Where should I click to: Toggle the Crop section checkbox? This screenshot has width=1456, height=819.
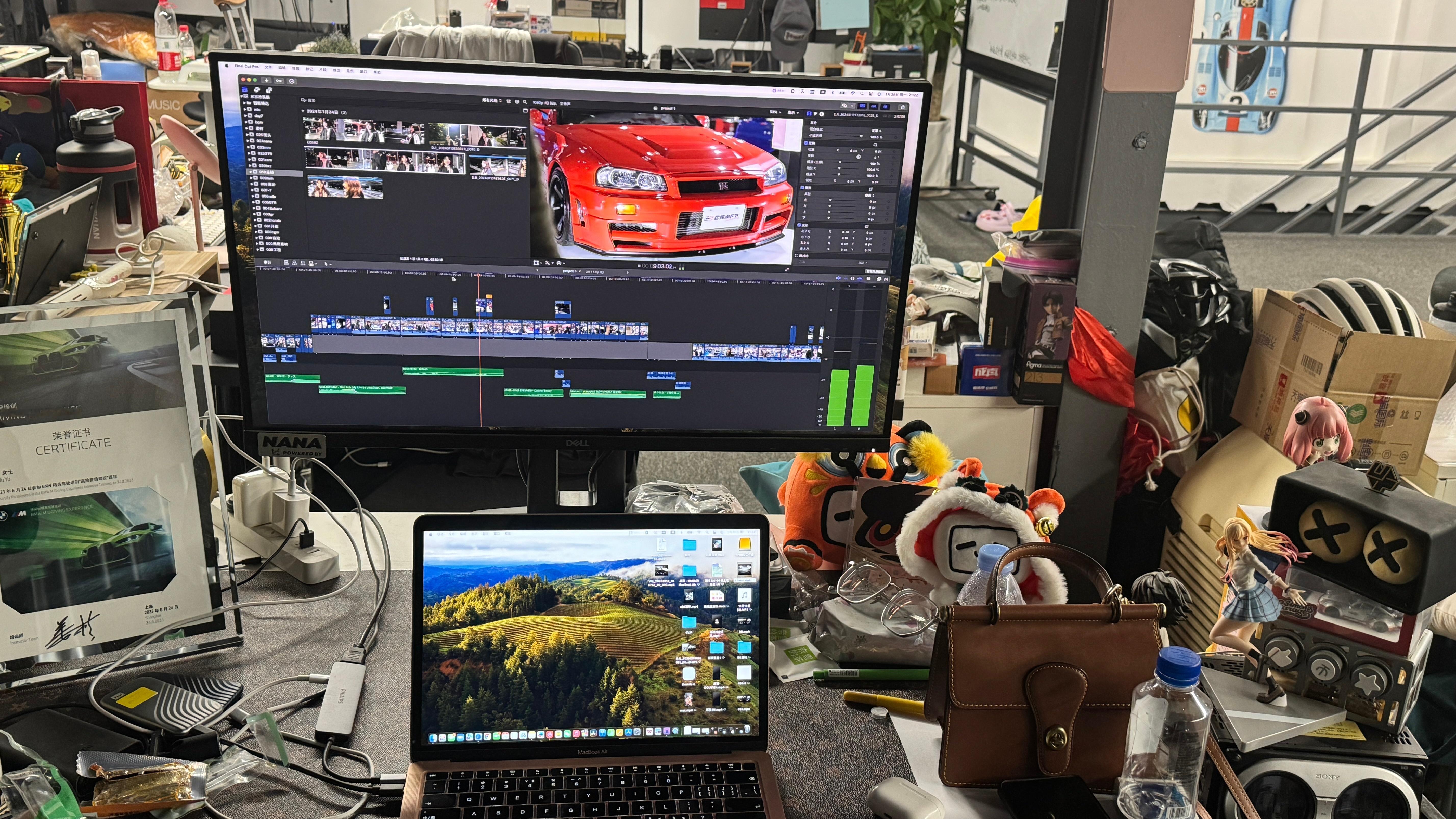pos(802,188)
